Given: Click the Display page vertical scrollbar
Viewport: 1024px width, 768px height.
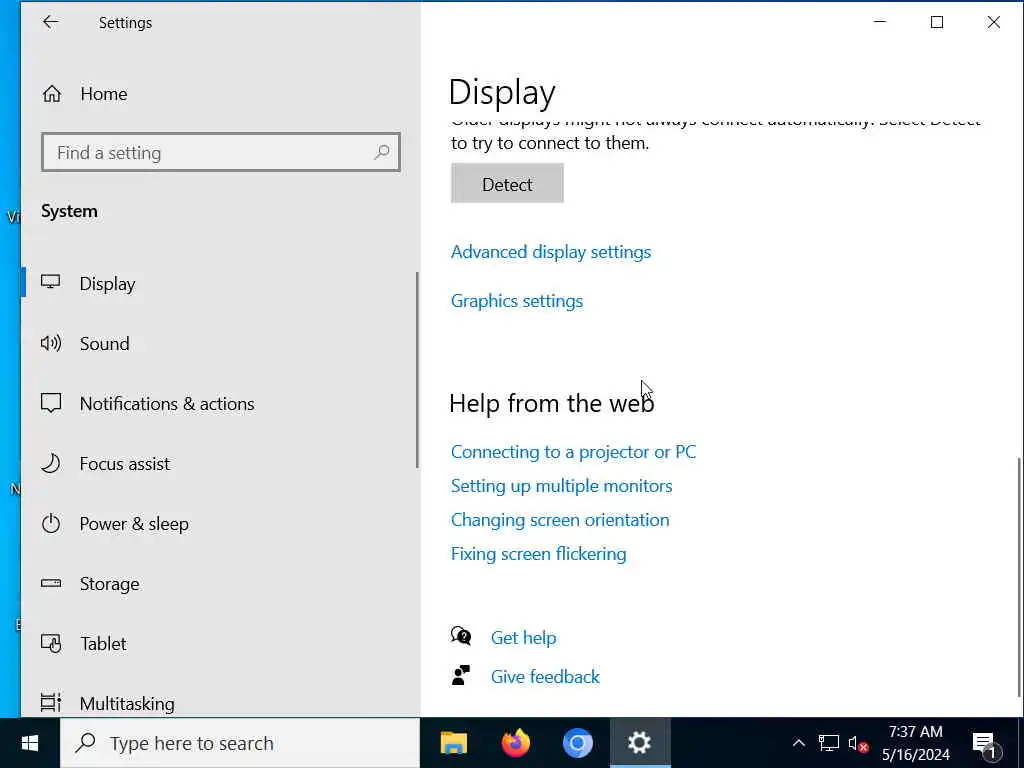Looking at the screenshot, I should [1019, 577].
